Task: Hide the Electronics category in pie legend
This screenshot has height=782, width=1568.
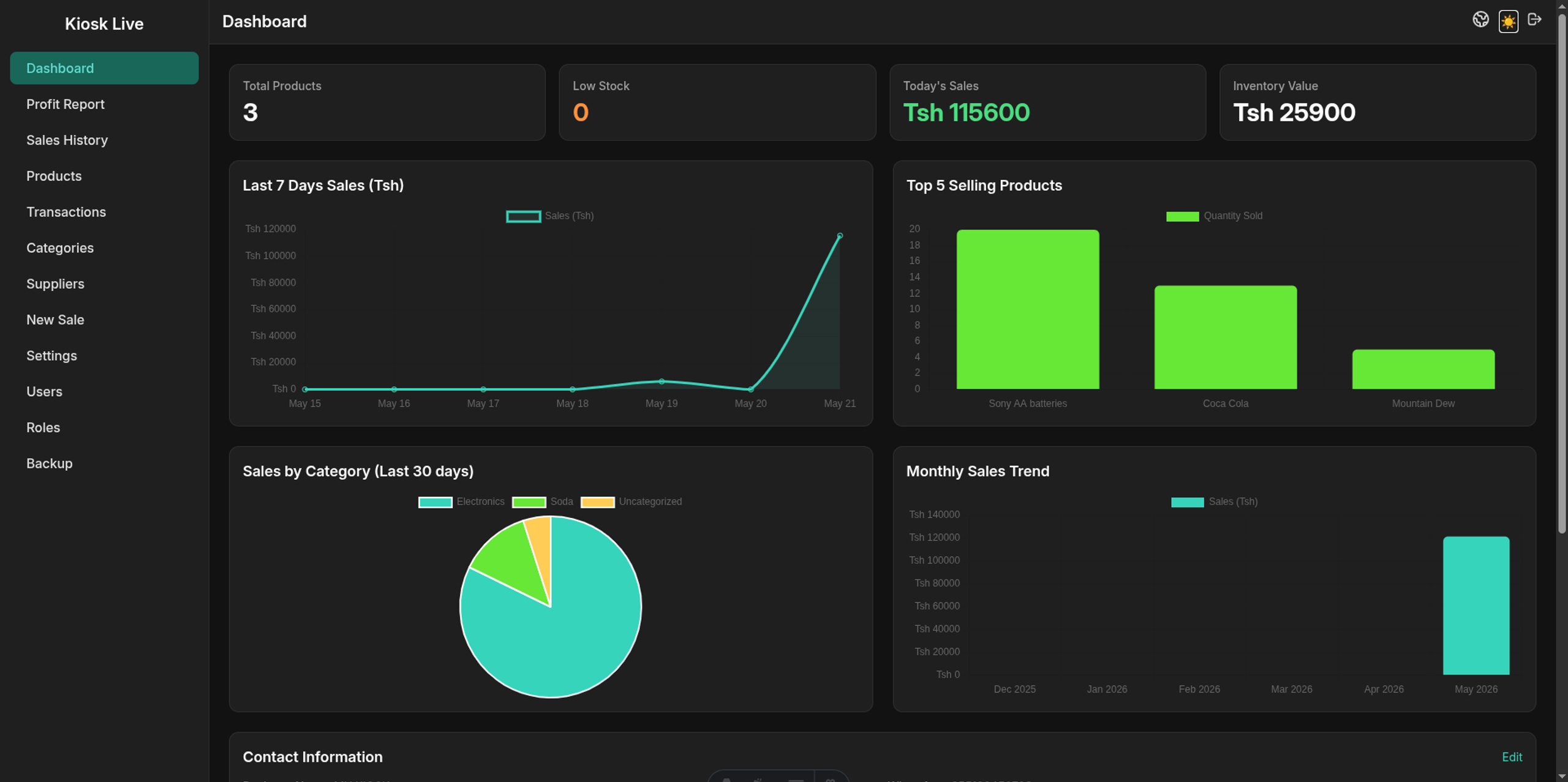Action: coord(461,502)
